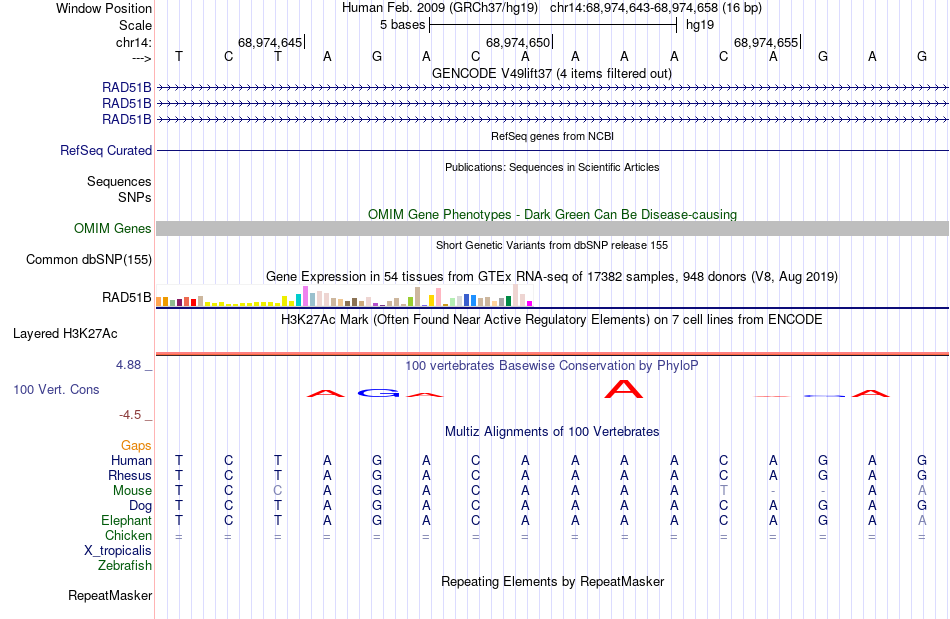Click the Layered H3K27Ac label
Image resolution: width=950 pixels, height=619 pixels.
click(x=65, y=334)
